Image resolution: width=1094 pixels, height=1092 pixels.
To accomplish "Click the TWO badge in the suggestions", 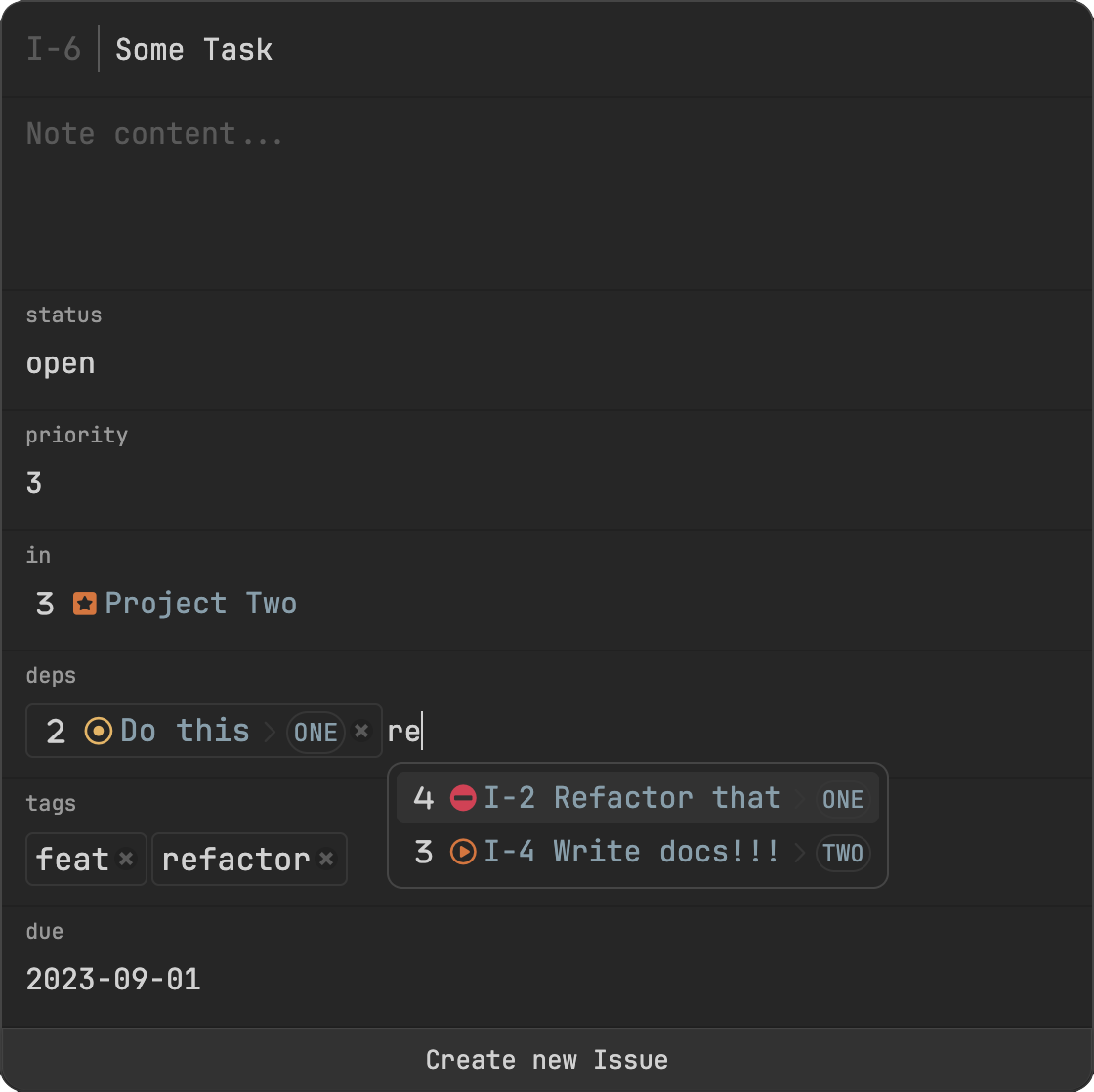I will [843, 853].
